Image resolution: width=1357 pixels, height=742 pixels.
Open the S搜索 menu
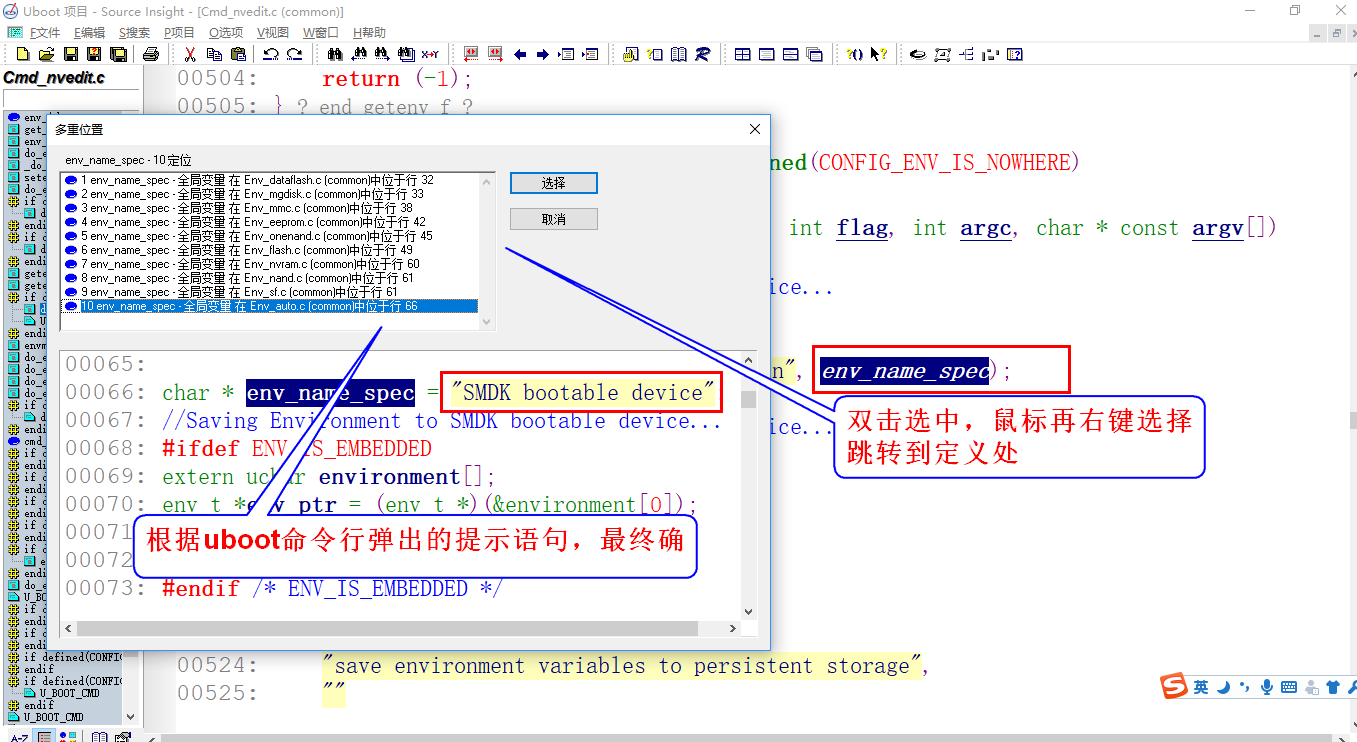click(x=135, y=33)
